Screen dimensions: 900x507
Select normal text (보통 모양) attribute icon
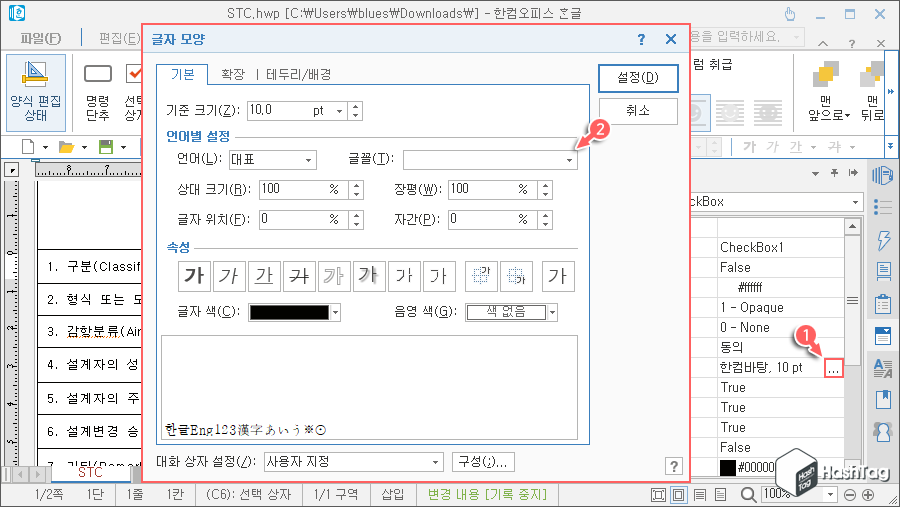pos(558,276)
